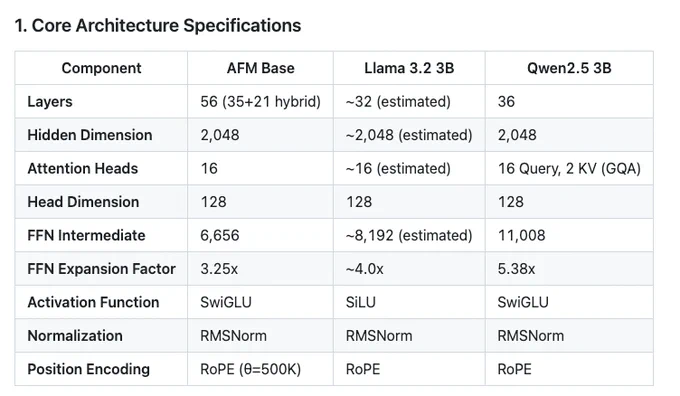Select the RoPE (θ=500K) cell

click(250, 369)
